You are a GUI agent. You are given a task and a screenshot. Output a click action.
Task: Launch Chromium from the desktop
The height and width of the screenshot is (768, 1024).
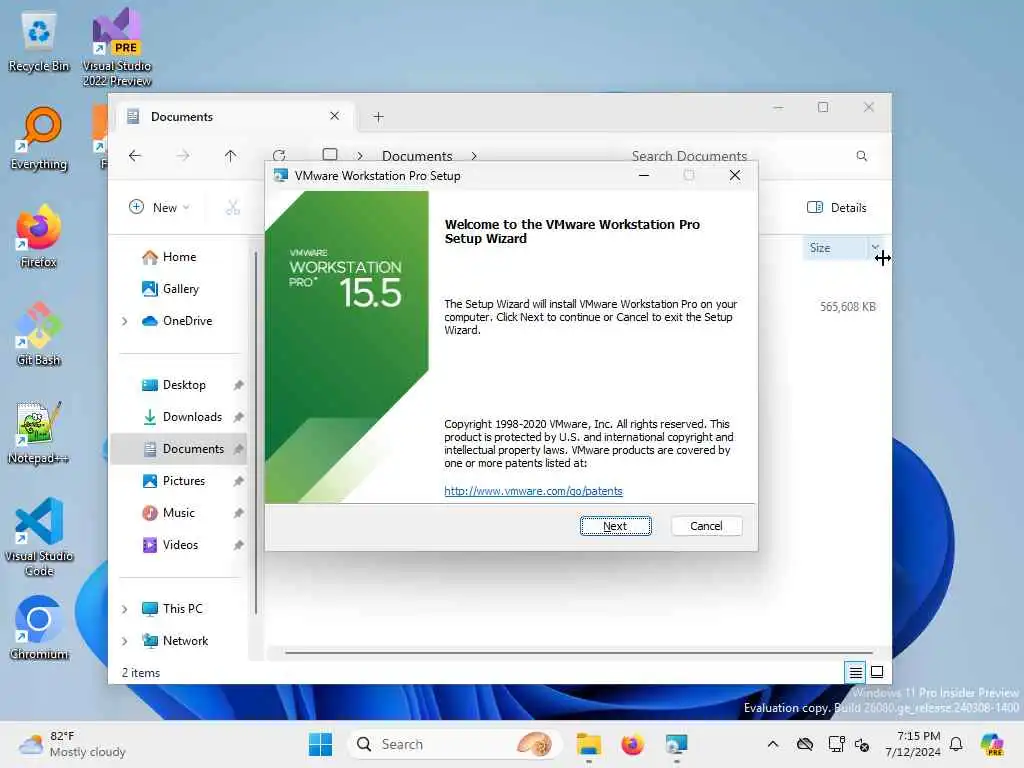tap(39, 628)
